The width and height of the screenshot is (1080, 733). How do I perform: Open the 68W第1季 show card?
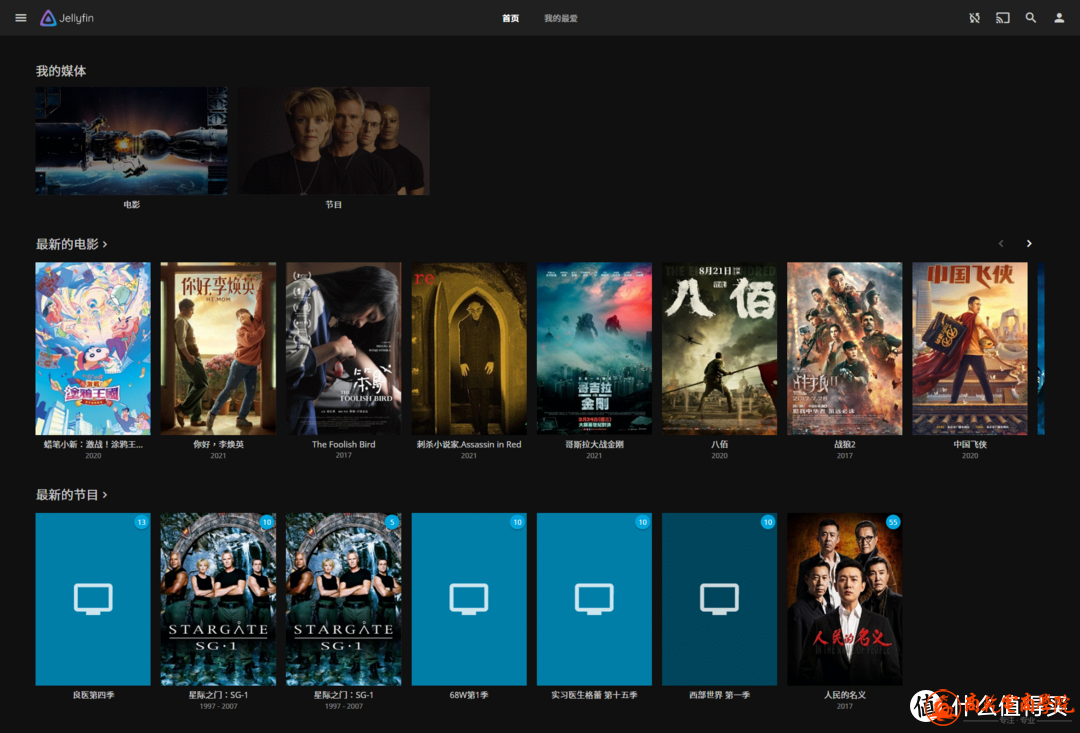[x=469, y=599]
